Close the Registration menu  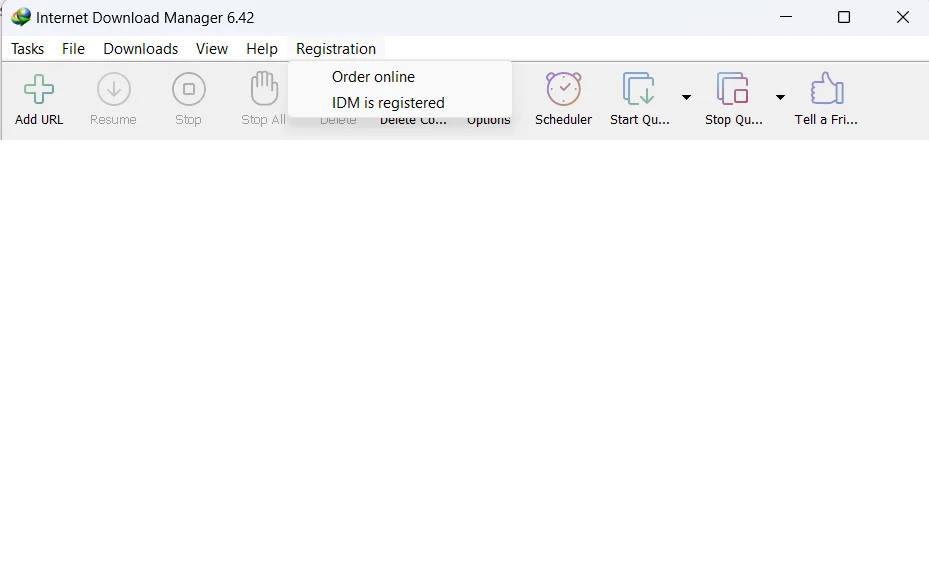tap(336, 49)
